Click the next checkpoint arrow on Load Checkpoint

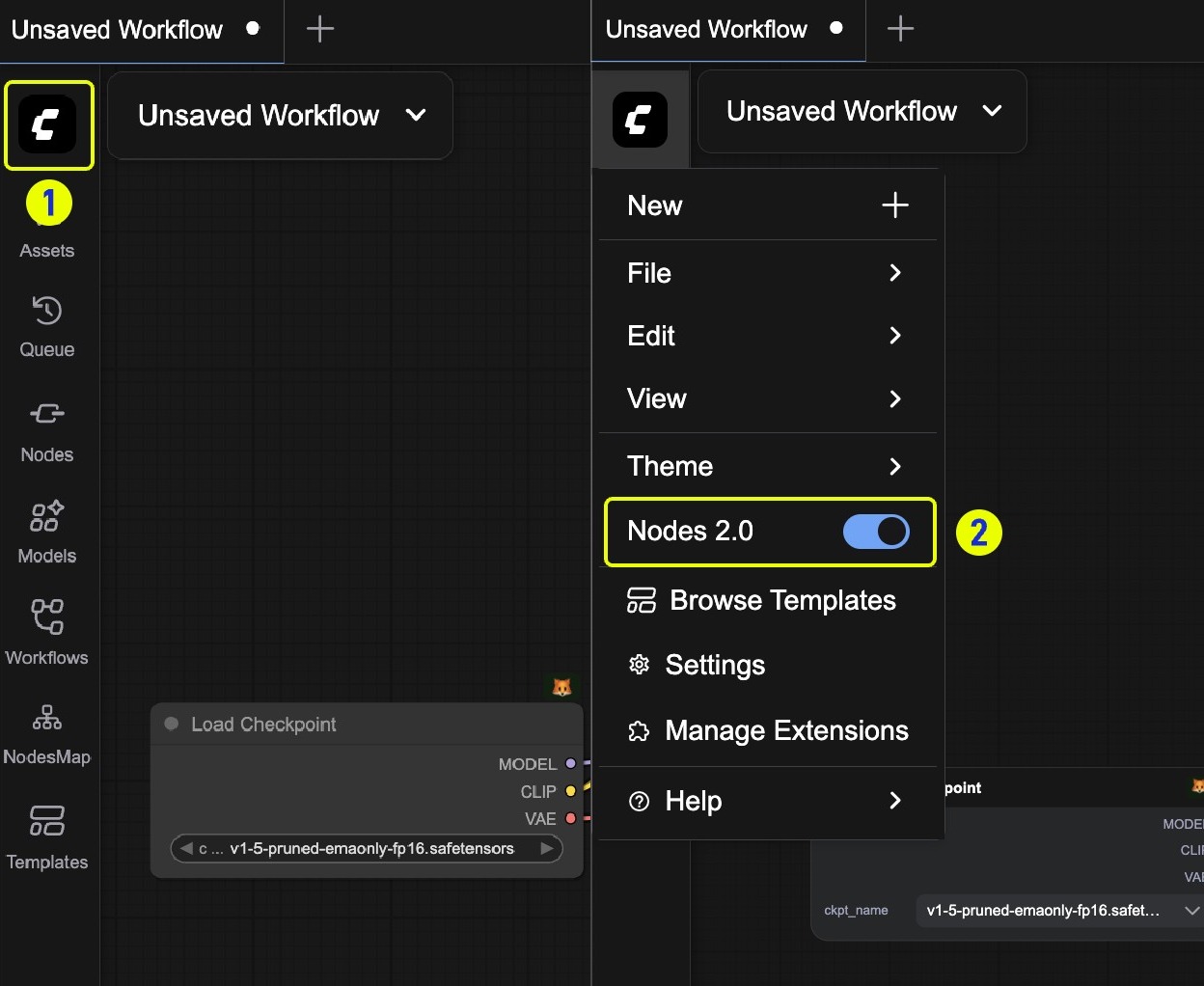[545, 849]
